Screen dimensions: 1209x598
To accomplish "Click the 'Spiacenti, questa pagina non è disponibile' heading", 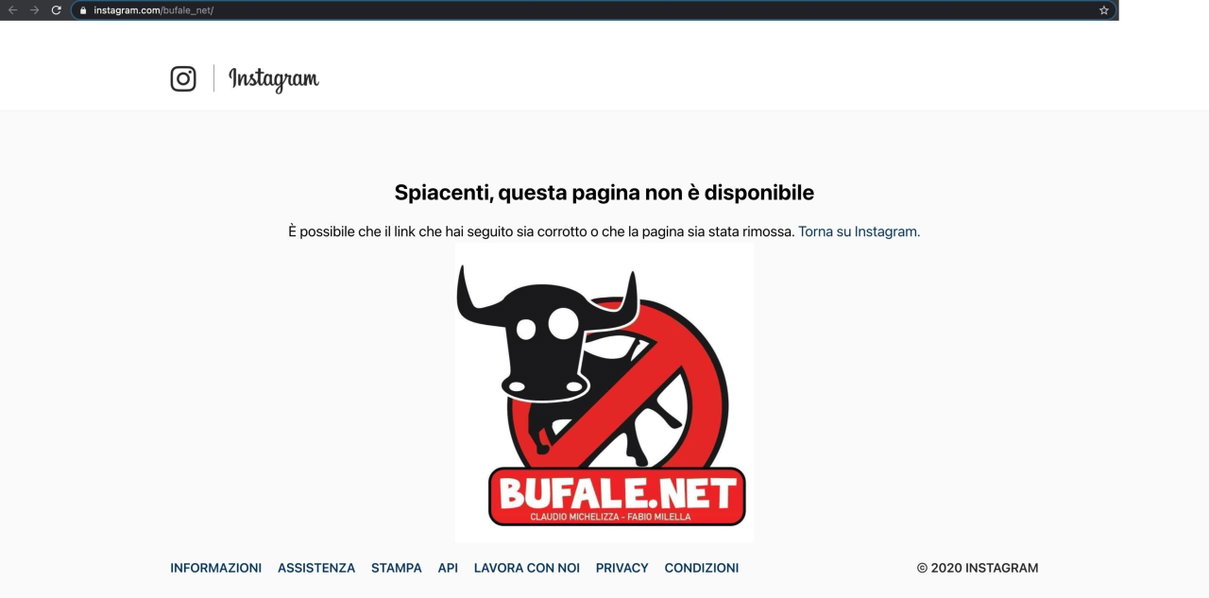I will (604, 192).
